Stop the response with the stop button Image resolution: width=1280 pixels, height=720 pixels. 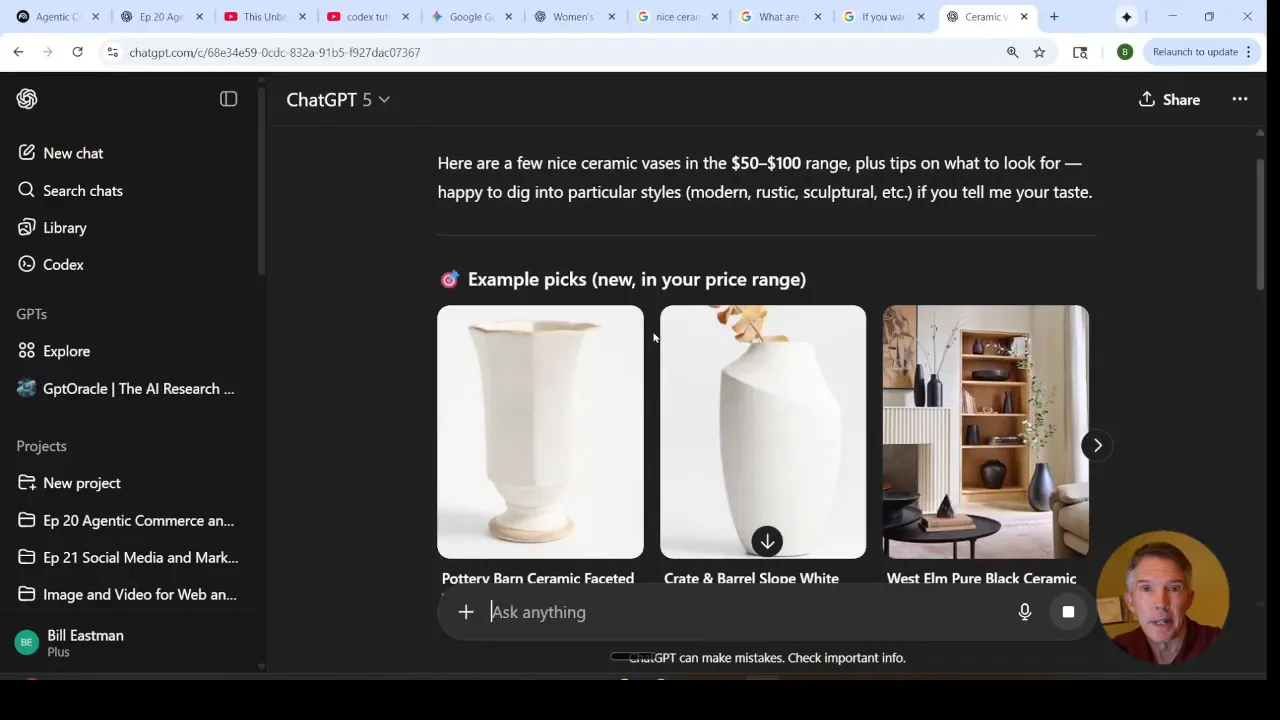pos(1068,612)
